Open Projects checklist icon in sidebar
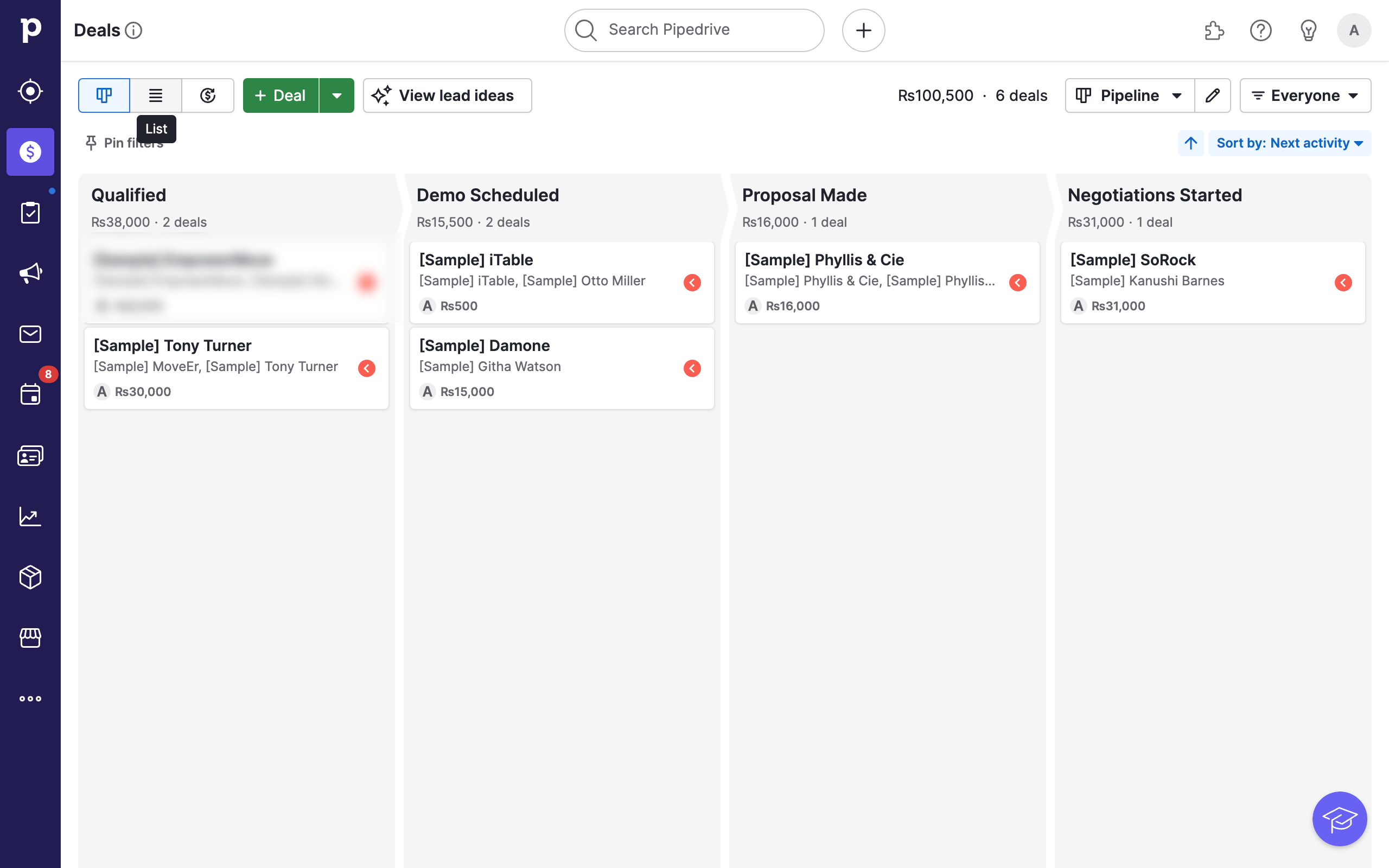 click(x=30, y=213)
